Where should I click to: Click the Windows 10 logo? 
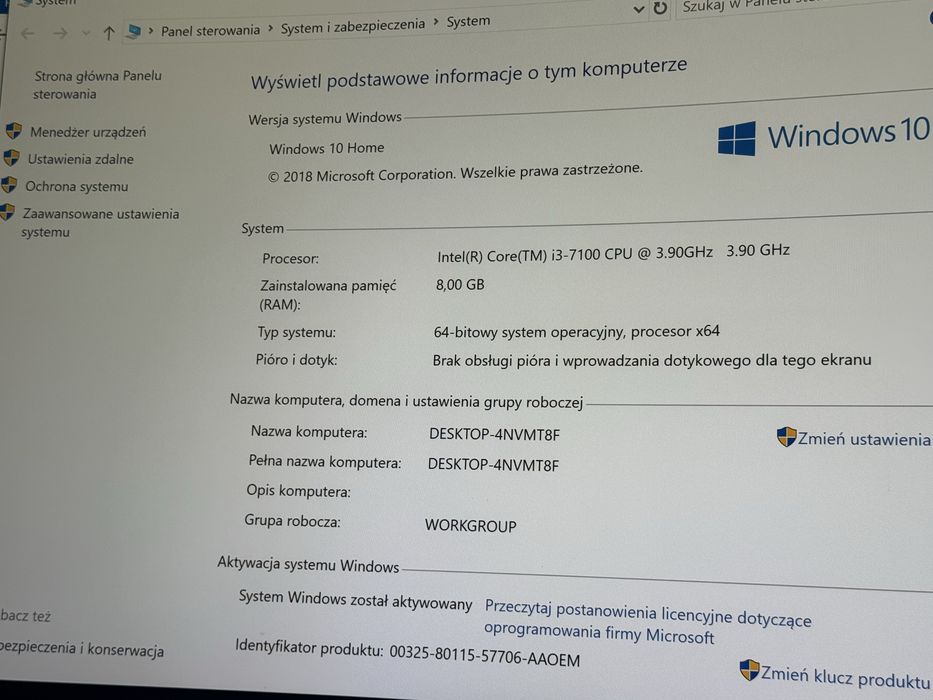824,135
